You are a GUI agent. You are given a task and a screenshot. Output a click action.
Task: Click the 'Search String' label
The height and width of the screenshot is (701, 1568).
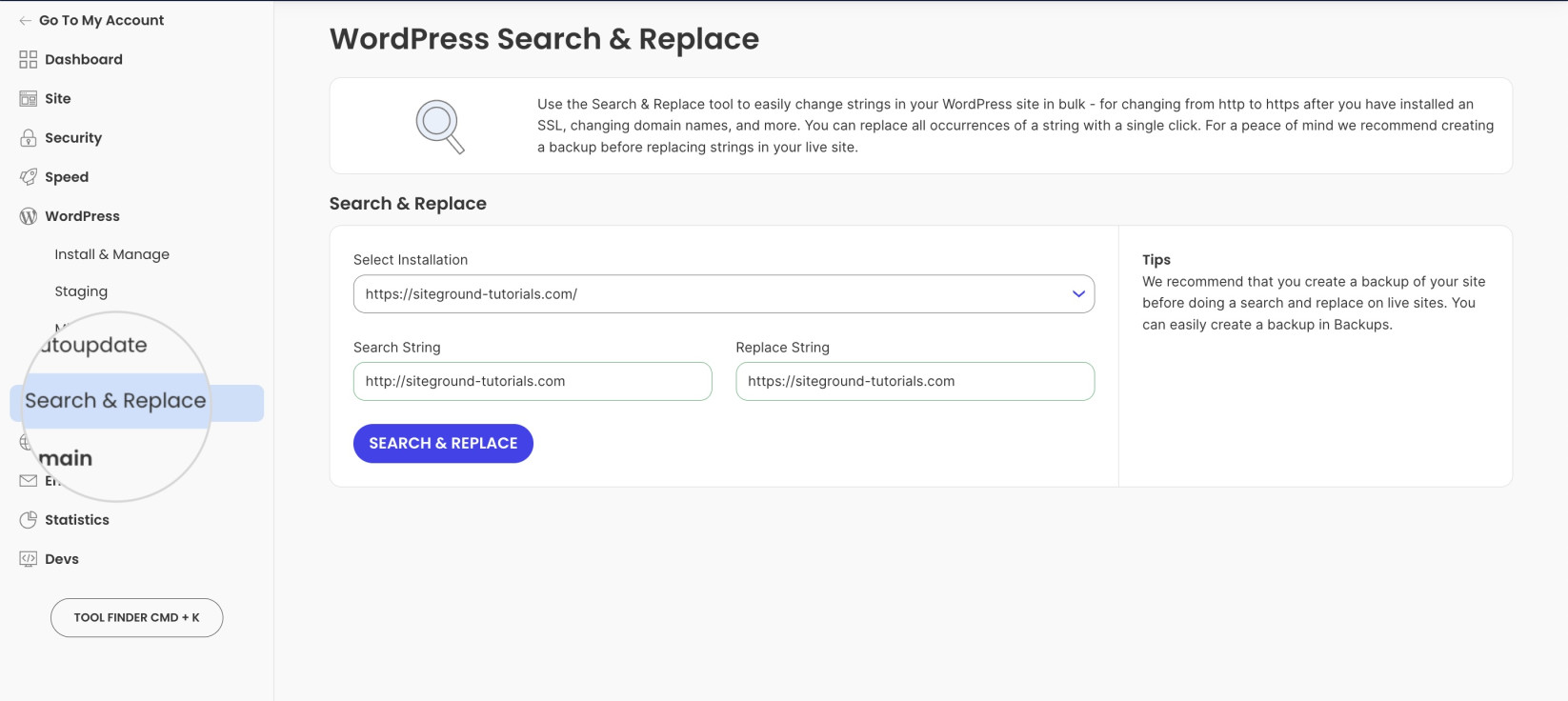click(x=397, y=348)
